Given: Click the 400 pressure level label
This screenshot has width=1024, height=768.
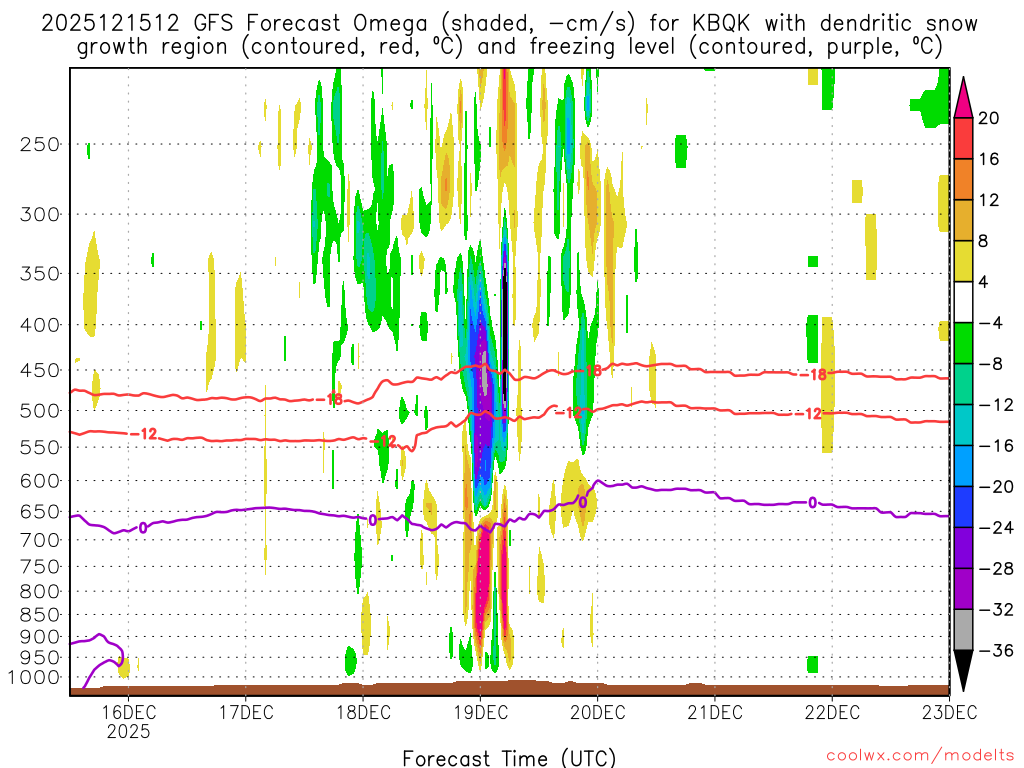Looking at the screenshot, I should coord(40,325).
